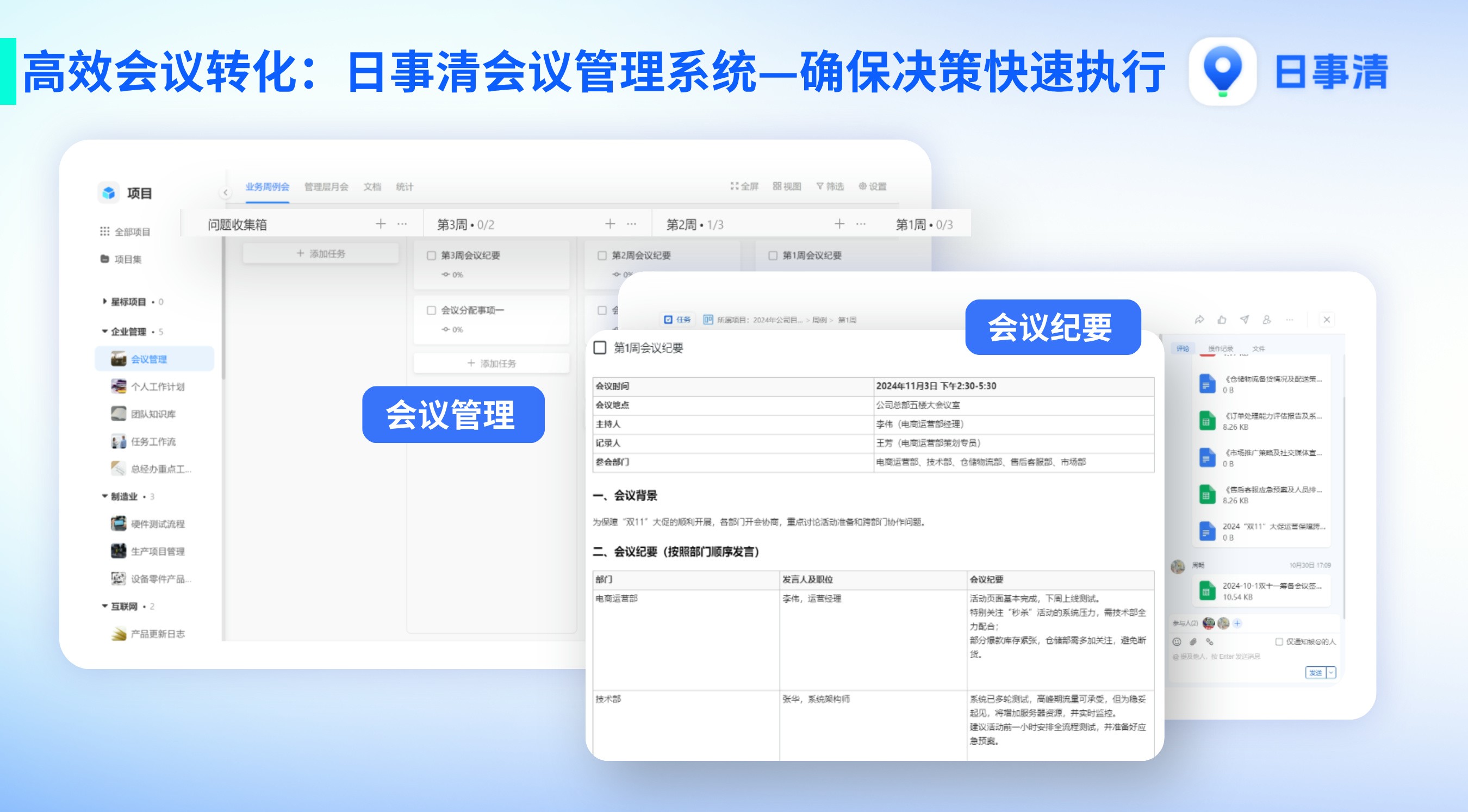
Task: Open 《仓储物流备货情况及配送策... attachment
Action: coord(1260,384)
